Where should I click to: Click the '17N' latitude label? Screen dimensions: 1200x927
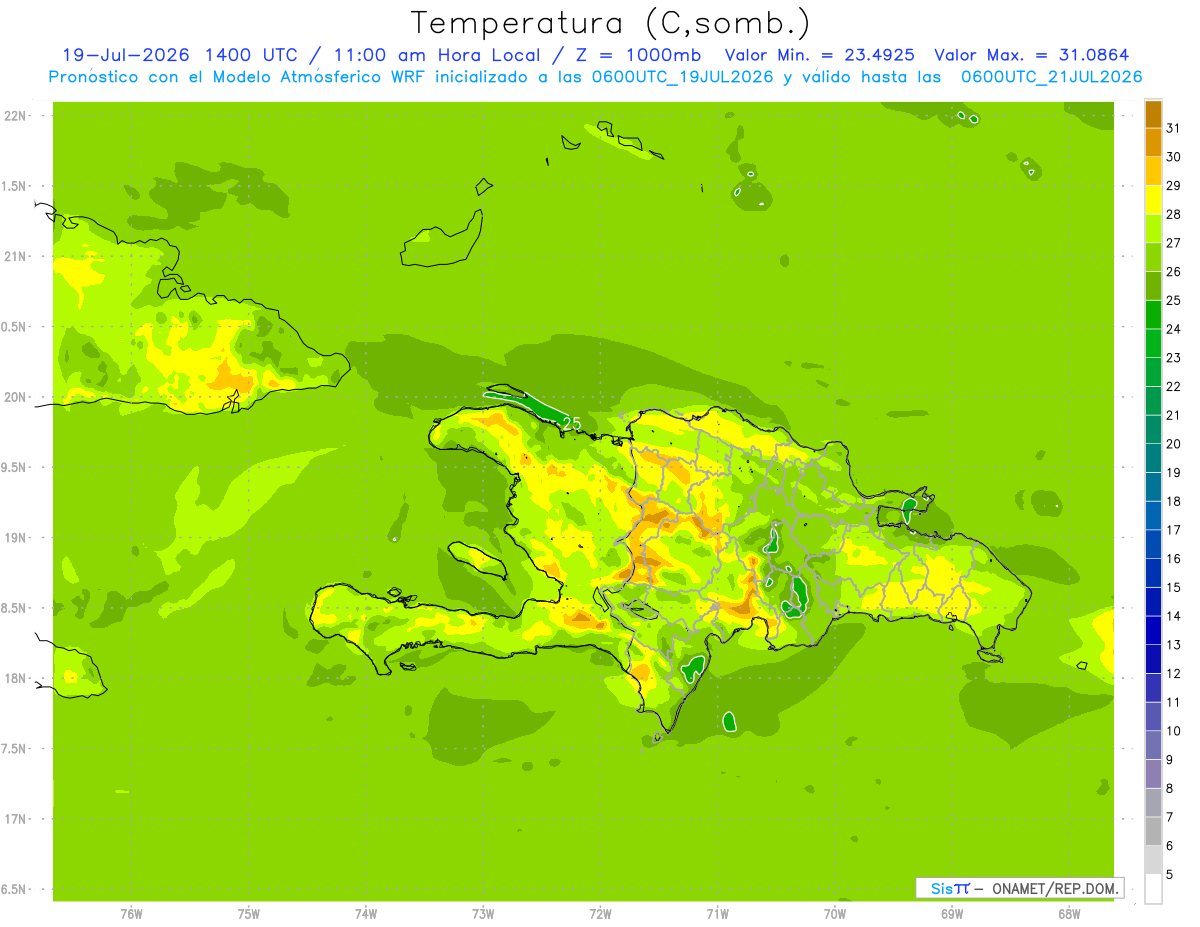pos(15,819)
